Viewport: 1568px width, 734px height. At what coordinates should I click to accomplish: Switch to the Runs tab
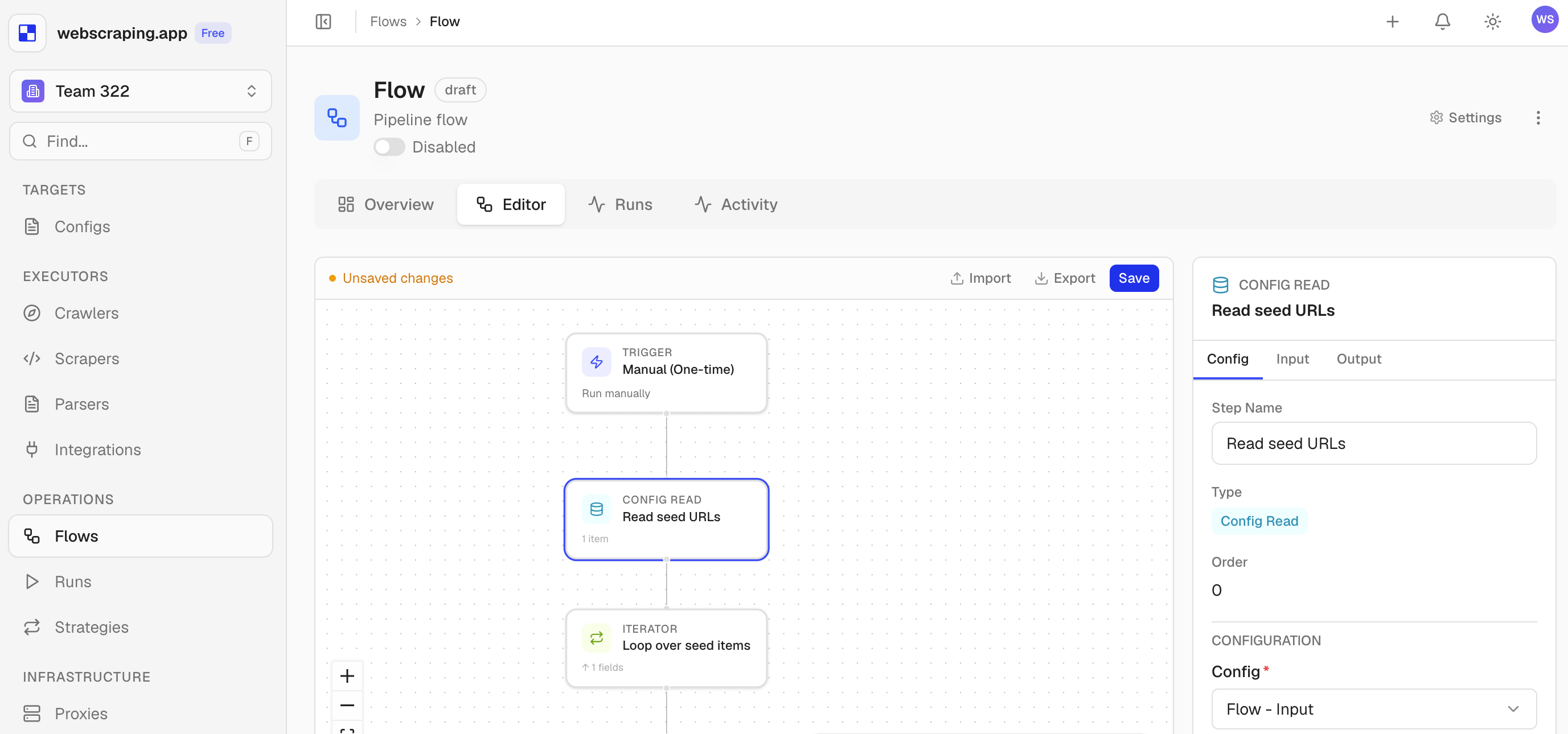coord(620,204)
